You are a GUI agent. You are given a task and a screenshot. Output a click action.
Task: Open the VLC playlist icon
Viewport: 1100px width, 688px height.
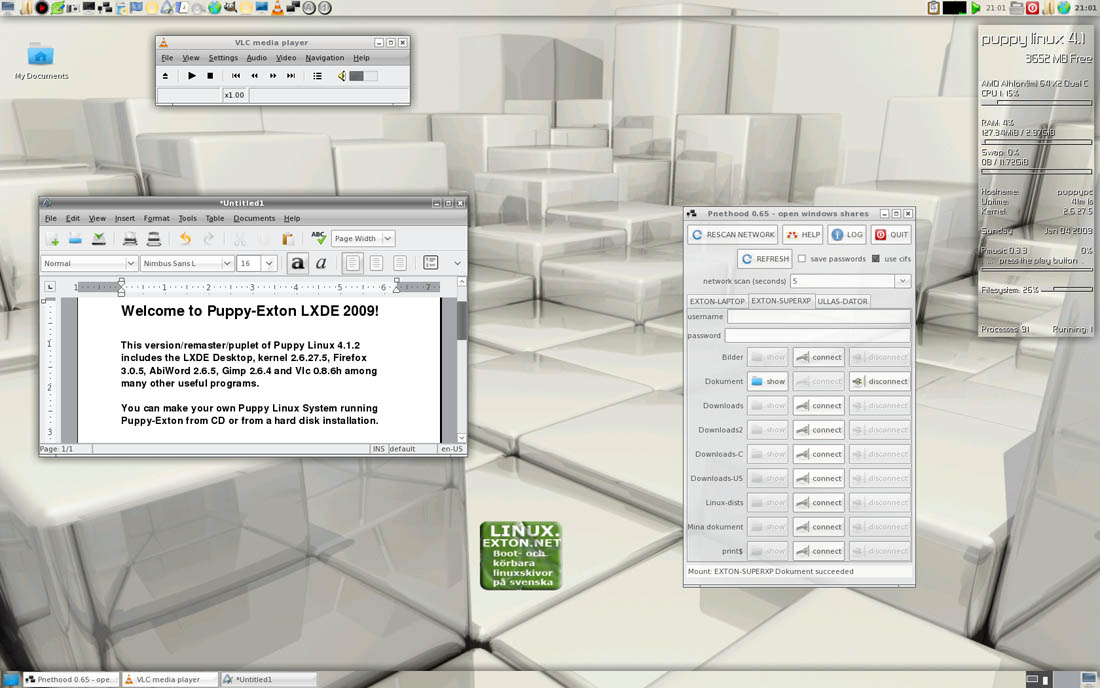point(318,76)
